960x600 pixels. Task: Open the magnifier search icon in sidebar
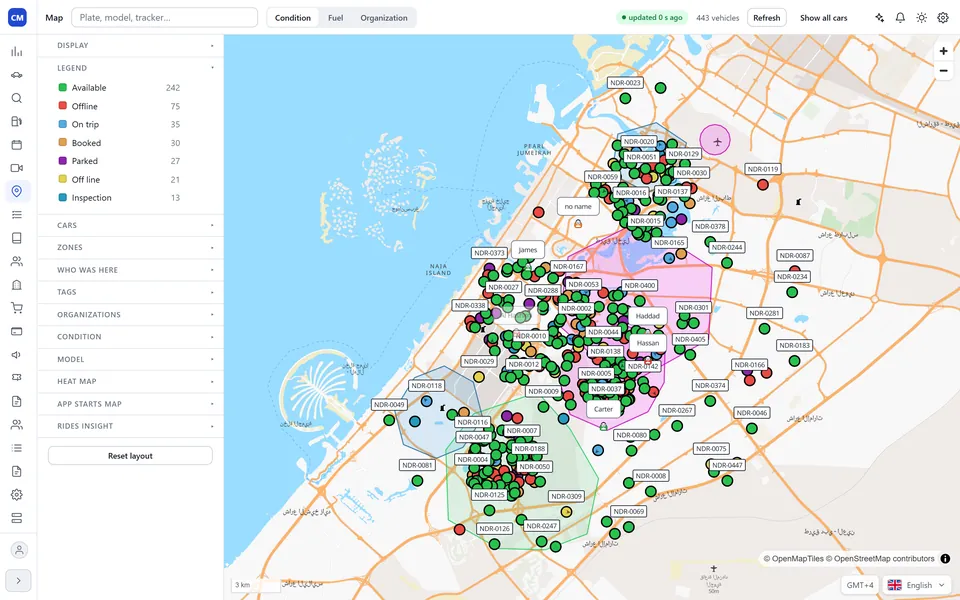tap(17, 98)
